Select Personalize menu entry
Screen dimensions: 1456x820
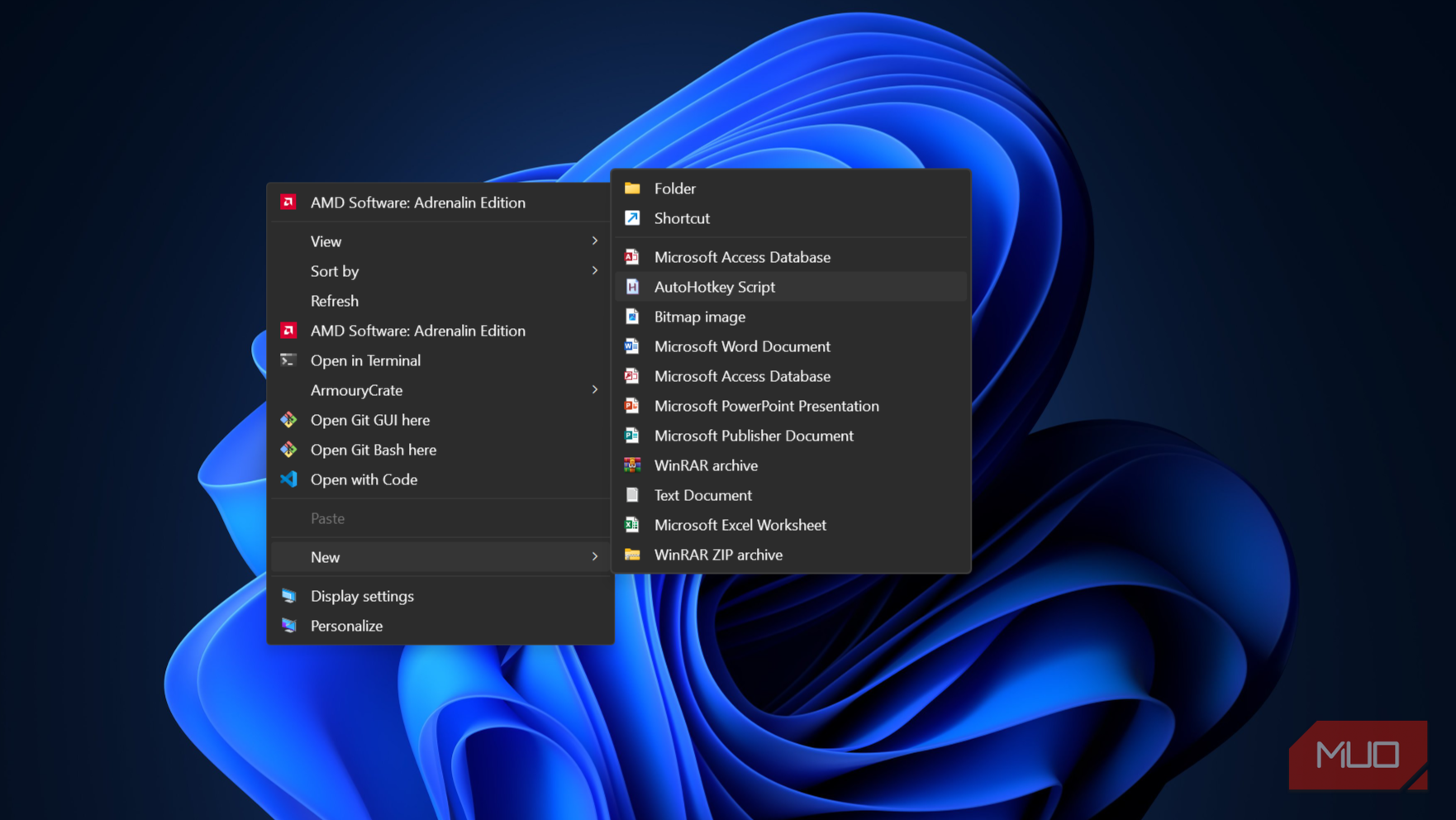tap(346, 626)
